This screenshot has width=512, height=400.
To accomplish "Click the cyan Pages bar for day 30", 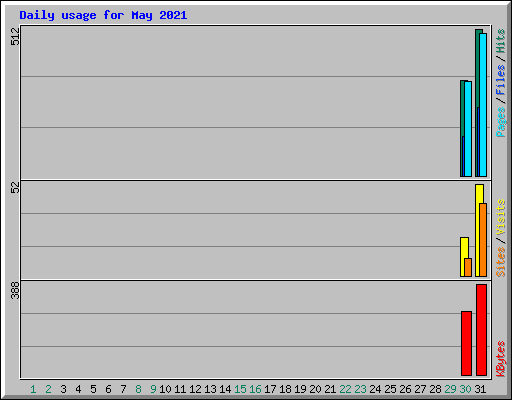I will [x=468, y=129].
